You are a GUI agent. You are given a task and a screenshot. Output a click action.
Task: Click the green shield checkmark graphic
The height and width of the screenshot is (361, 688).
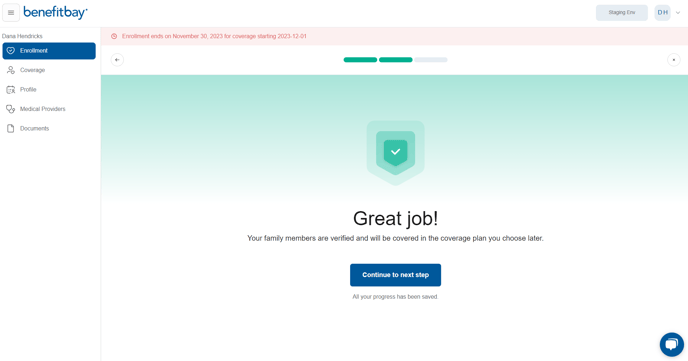pyautogui.click(x=395, y=153)
